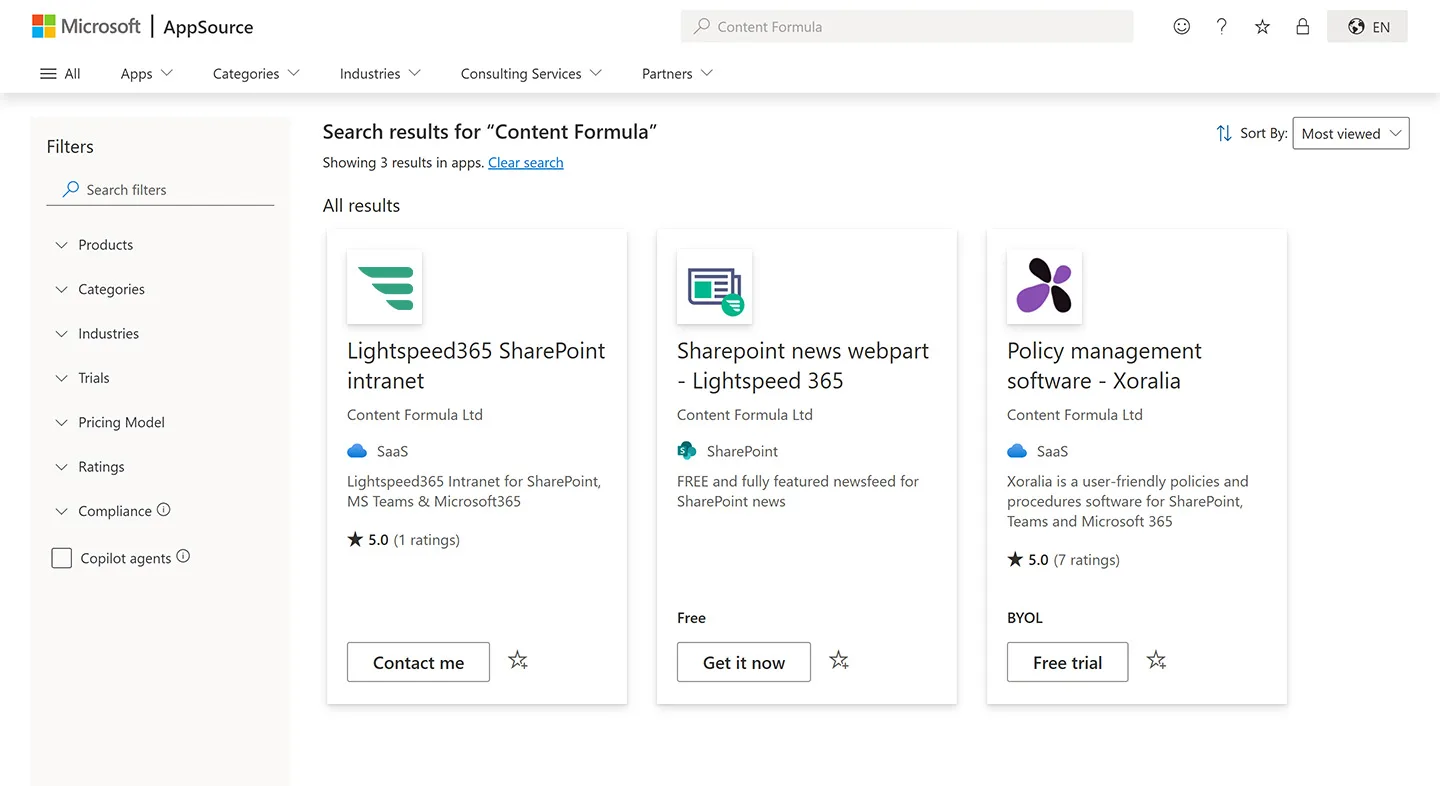
Task: Click the SaaS cloud icon on Xoralia card
Action: tap(1017, 451)
